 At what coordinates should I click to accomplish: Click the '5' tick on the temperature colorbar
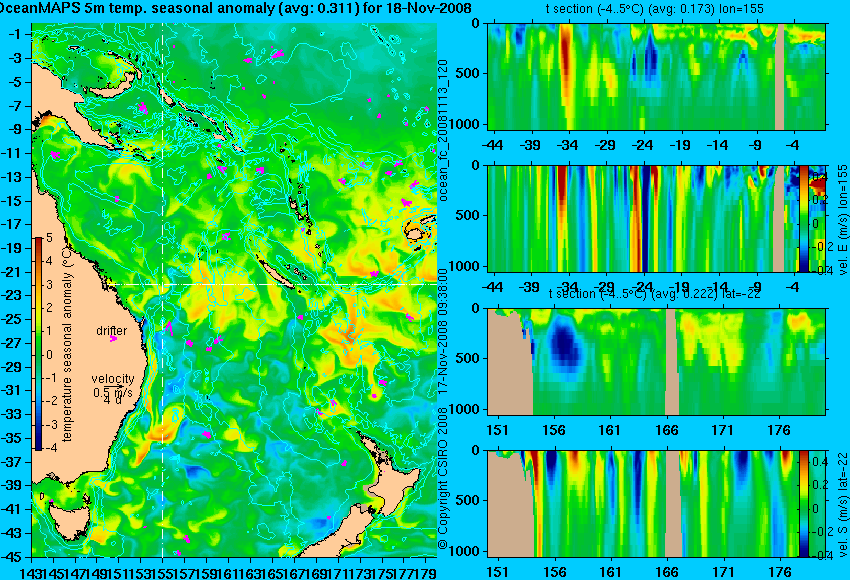tap(49, 237)
